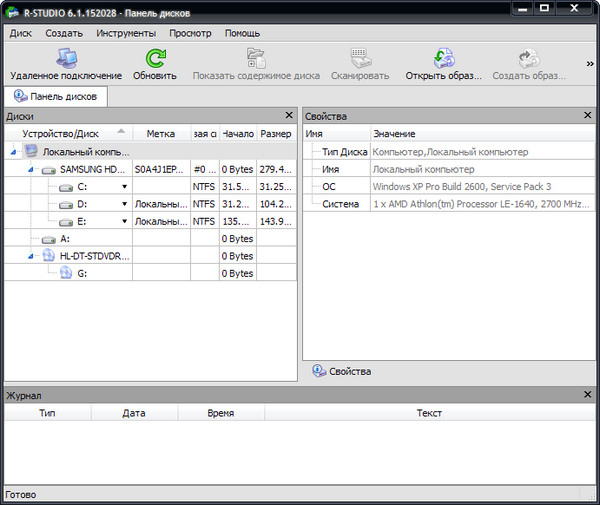Click the Удаленное подключение toolbar icon
600x505 pixels.
point(66,59)
